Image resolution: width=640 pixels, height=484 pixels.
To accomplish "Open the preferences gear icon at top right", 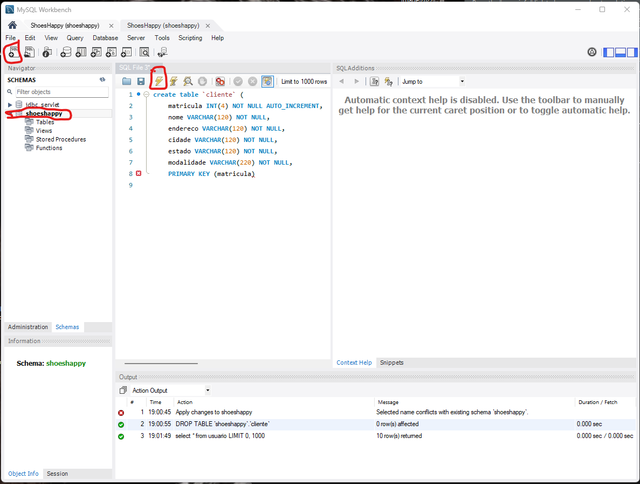I will point(592,52).
